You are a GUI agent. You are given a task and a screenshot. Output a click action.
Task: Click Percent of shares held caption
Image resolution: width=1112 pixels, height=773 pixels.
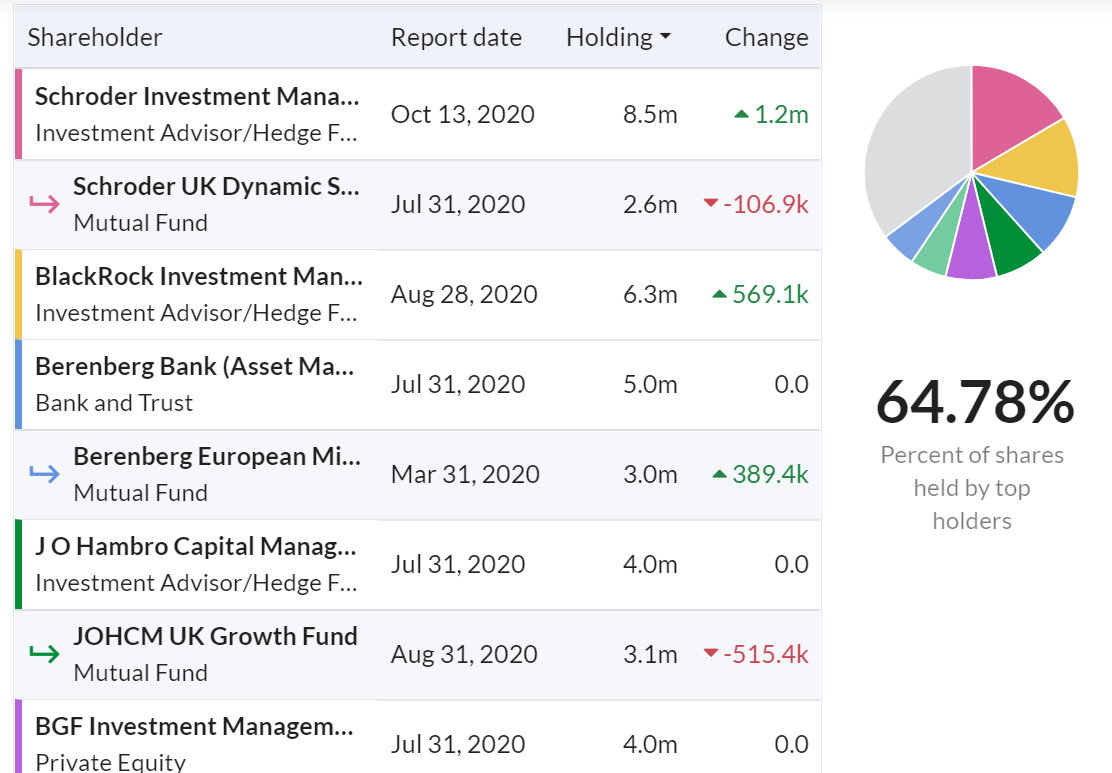click(972, 488)
